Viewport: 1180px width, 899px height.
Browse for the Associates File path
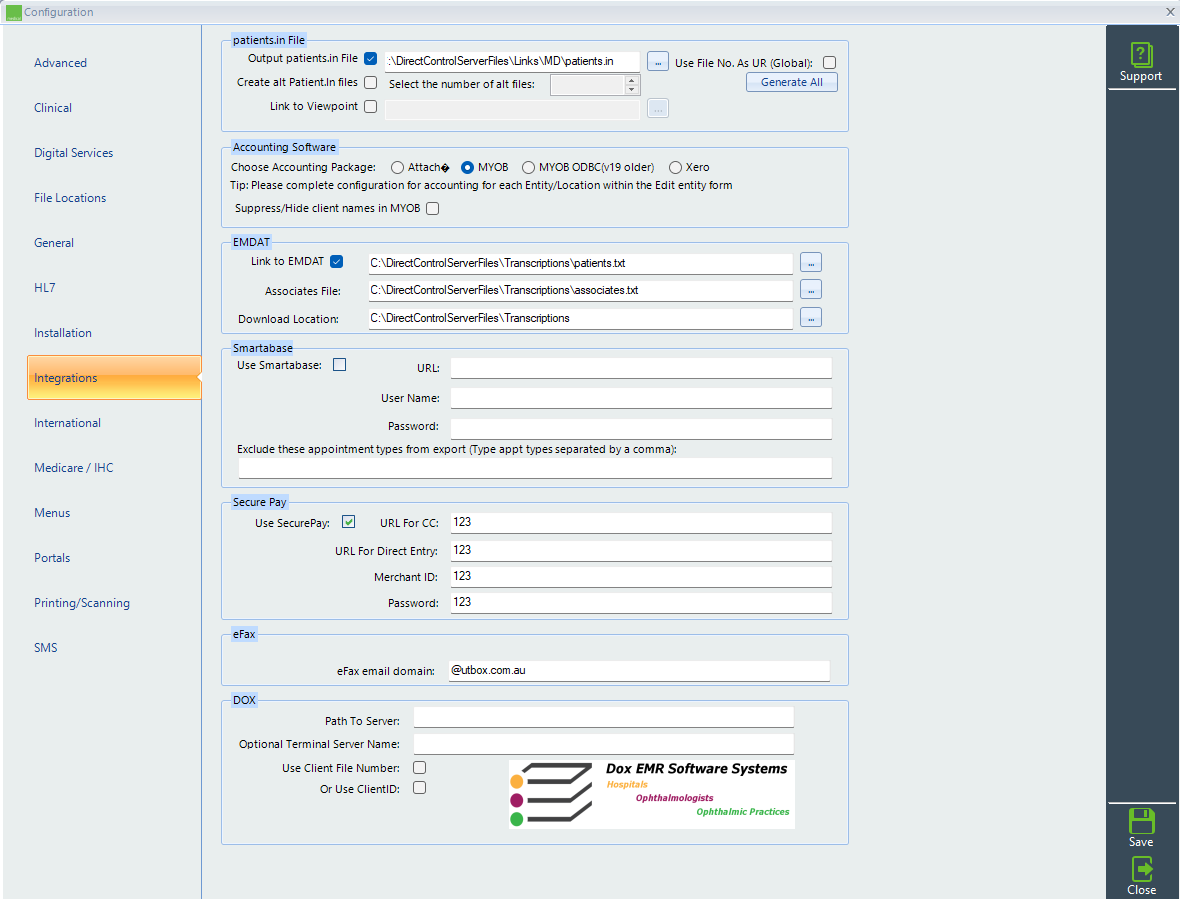point(810,290)
